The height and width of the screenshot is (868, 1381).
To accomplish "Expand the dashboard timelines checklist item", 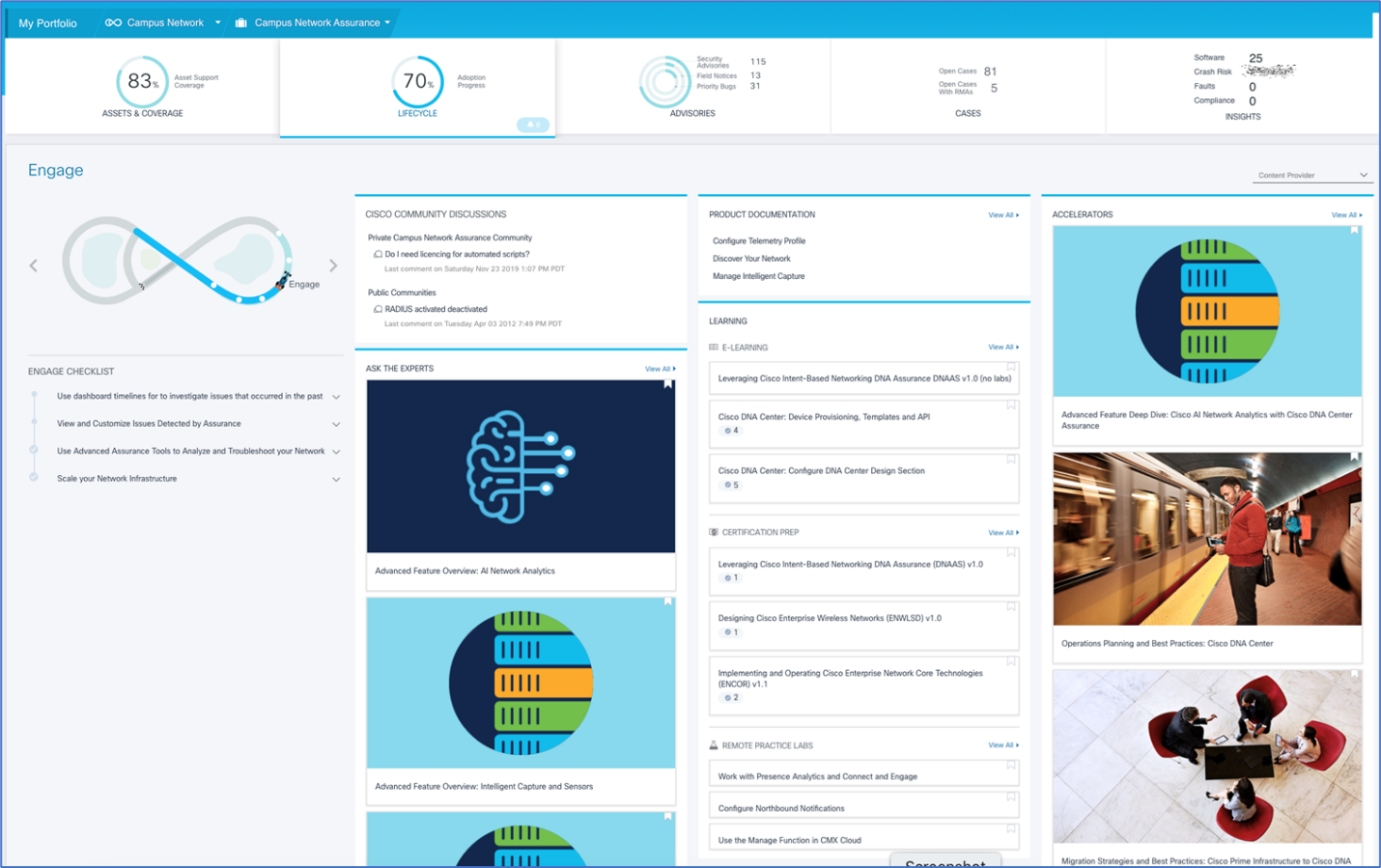I will (x=336, y=397).
